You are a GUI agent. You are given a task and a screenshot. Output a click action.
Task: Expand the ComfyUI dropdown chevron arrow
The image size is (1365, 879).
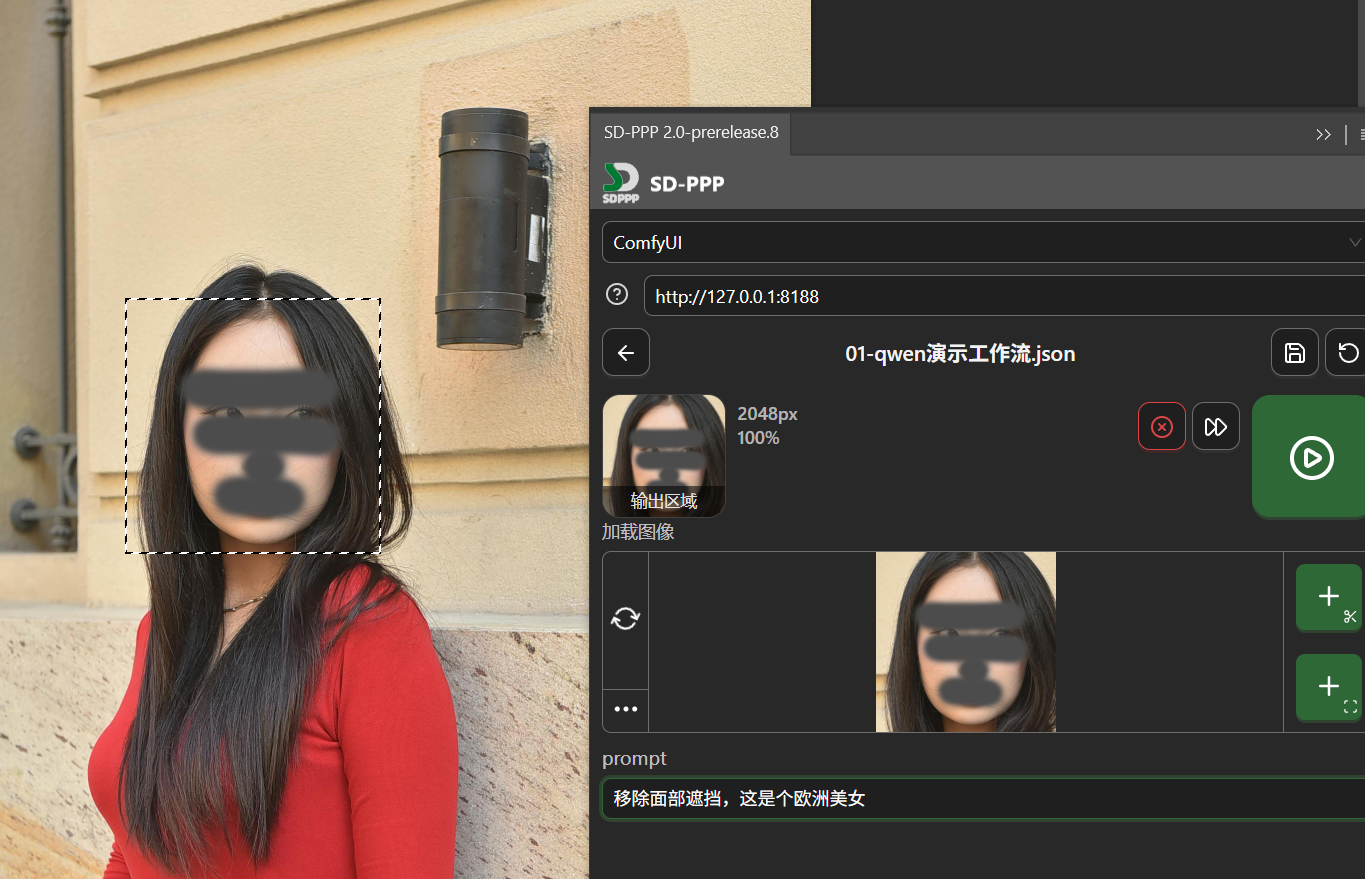tap(1354, 243)
